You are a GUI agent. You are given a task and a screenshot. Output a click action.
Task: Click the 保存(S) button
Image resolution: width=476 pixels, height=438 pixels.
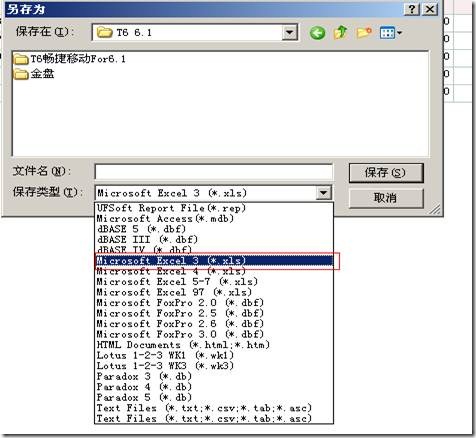[x=386, y=173]
